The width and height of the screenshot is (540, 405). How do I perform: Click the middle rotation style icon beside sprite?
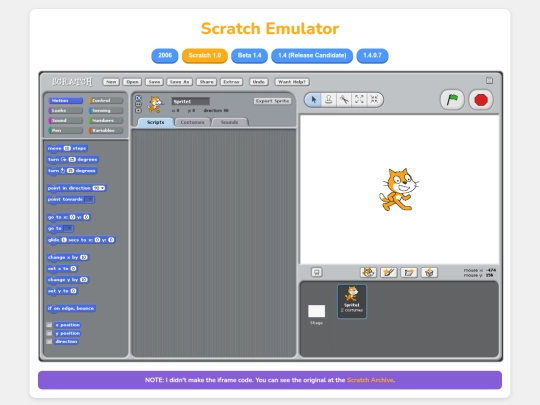tap(138, 104)
